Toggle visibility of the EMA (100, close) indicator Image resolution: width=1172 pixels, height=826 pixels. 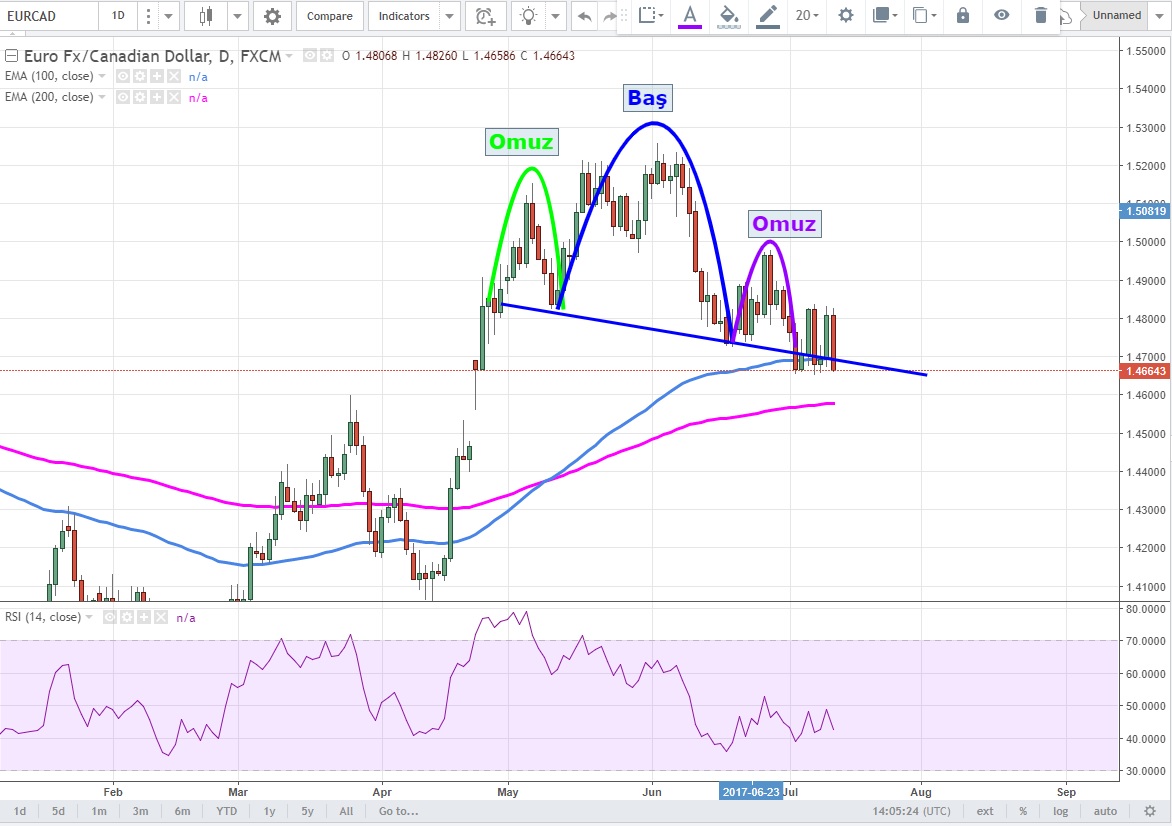122,76
